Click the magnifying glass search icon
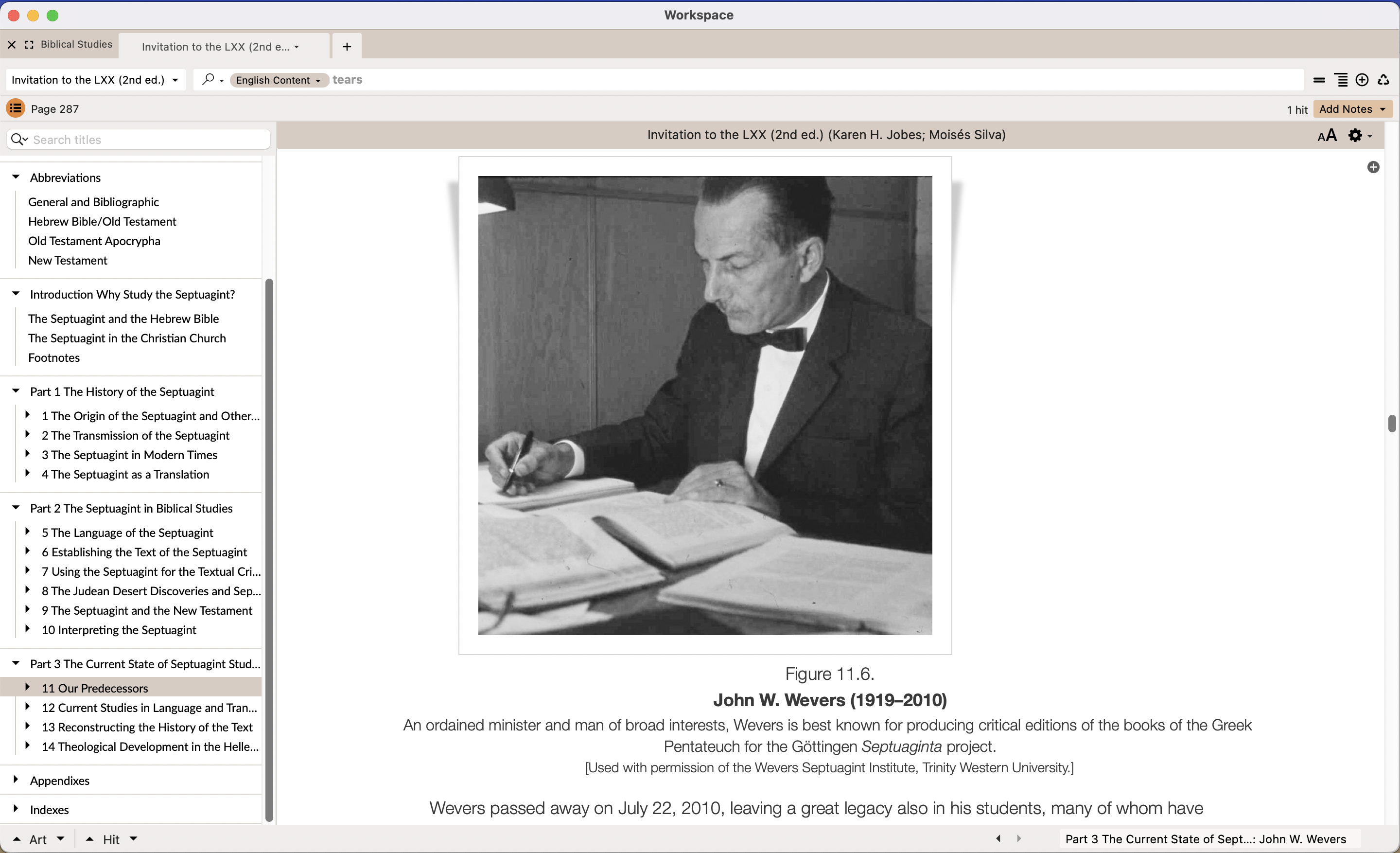The width and height of the screenshot is (1400, 853). [208, 80]
